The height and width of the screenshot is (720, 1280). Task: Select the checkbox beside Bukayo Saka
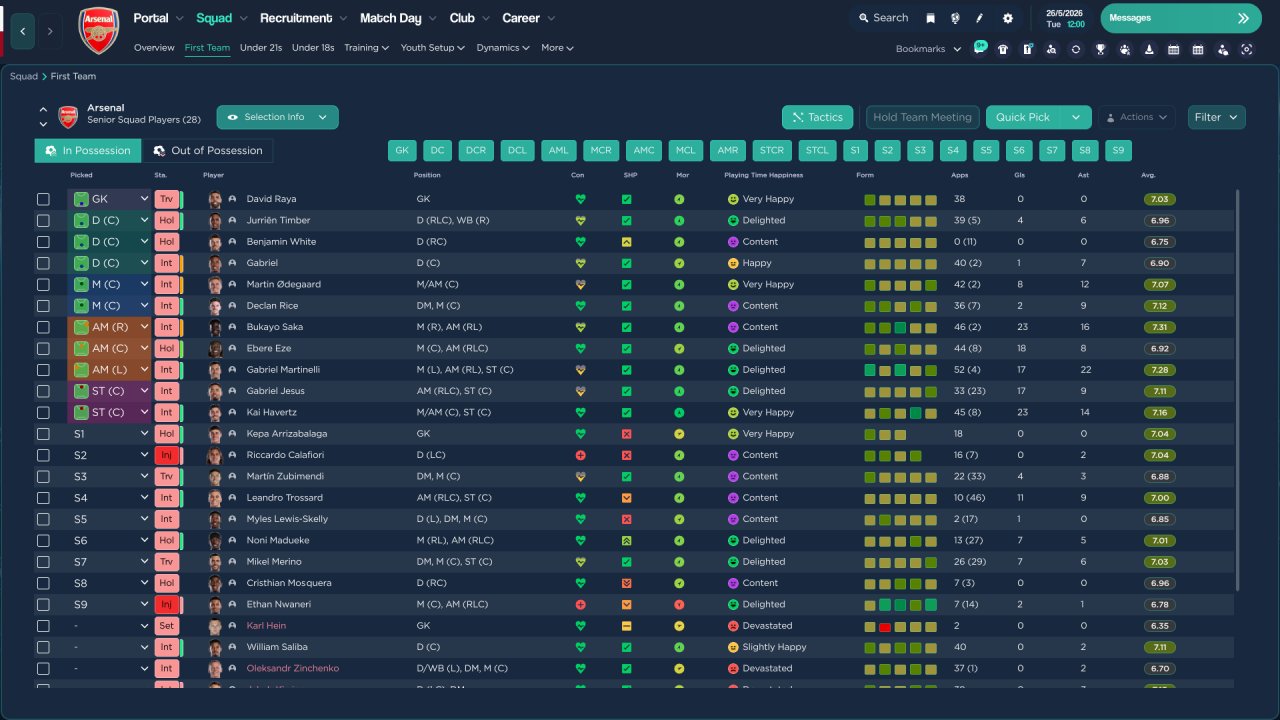pyautogui.click(x=43, y=327)
